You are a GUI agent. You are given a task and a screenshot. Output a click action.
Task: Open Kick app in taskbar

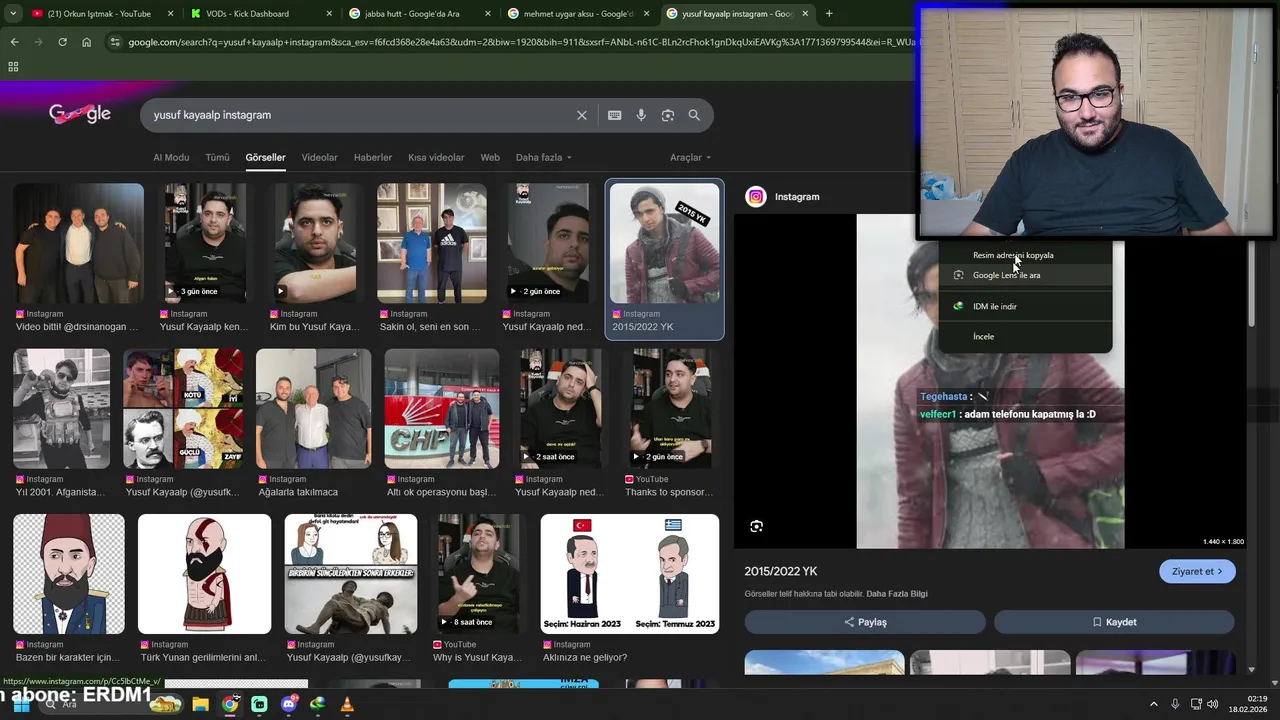point(259,704)
